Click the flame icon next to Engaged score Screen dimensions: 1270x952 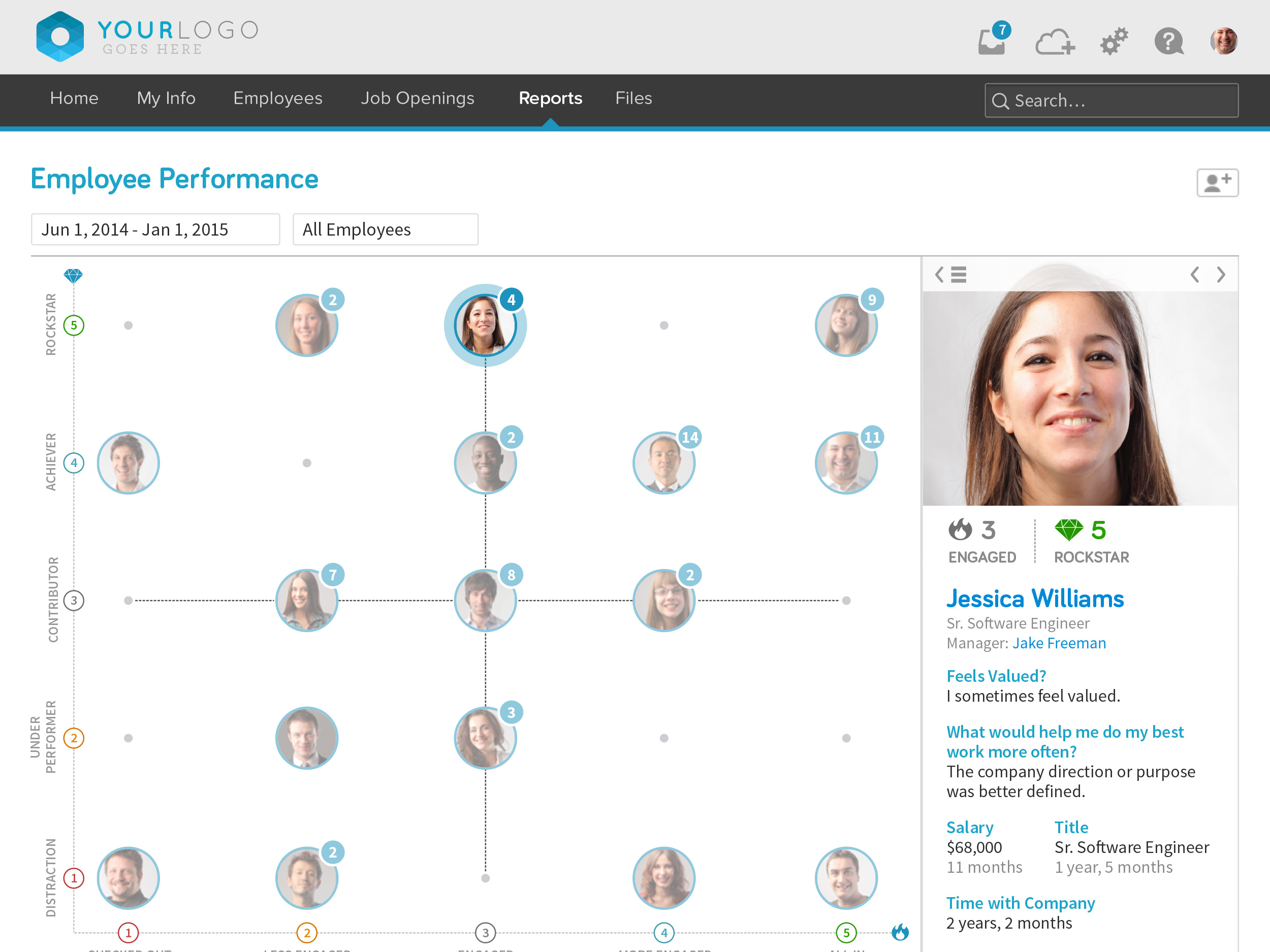click(x=960, y=531)
